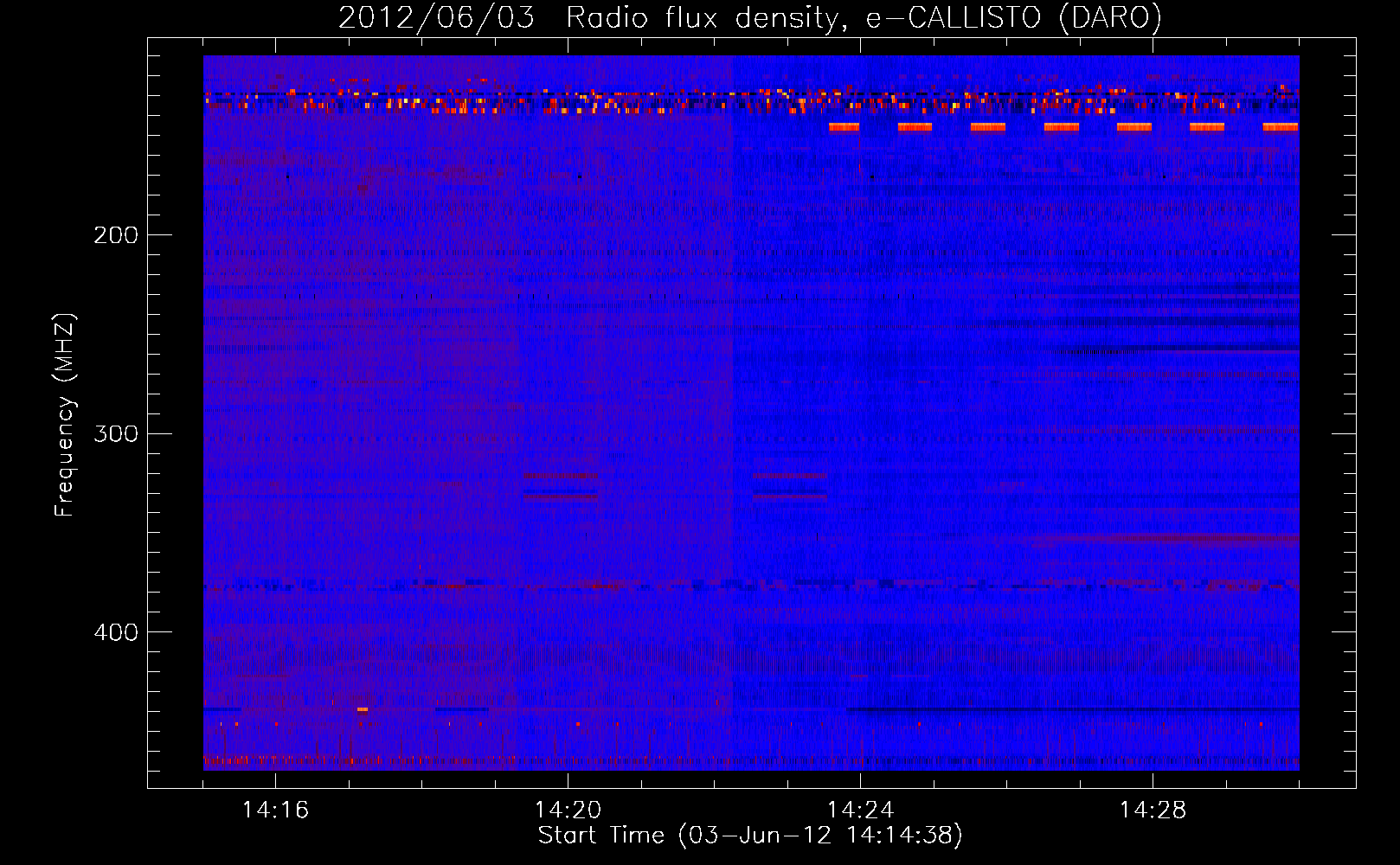Image resolution: width=1400 pixels, height=865 pixels.
Task: Click the 'Frequency (MHZ)' axis label
Action: coord(65,415)
